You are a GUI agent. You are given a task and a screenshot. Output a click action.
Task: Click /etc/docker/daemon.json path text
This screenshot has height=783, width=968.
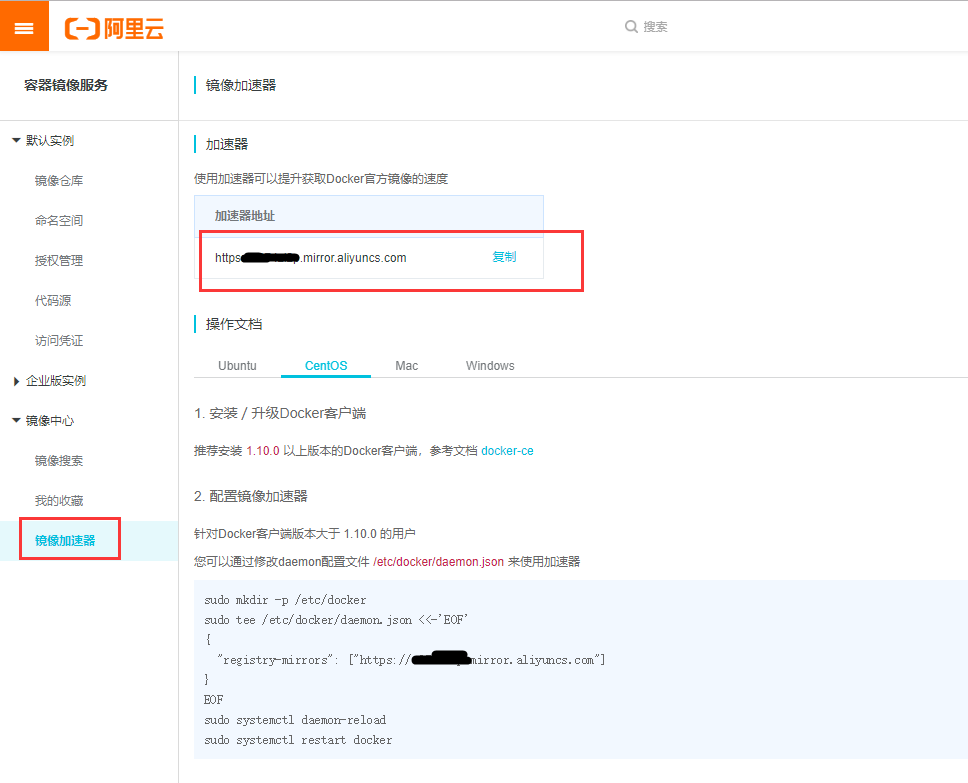tap(438, 562)
